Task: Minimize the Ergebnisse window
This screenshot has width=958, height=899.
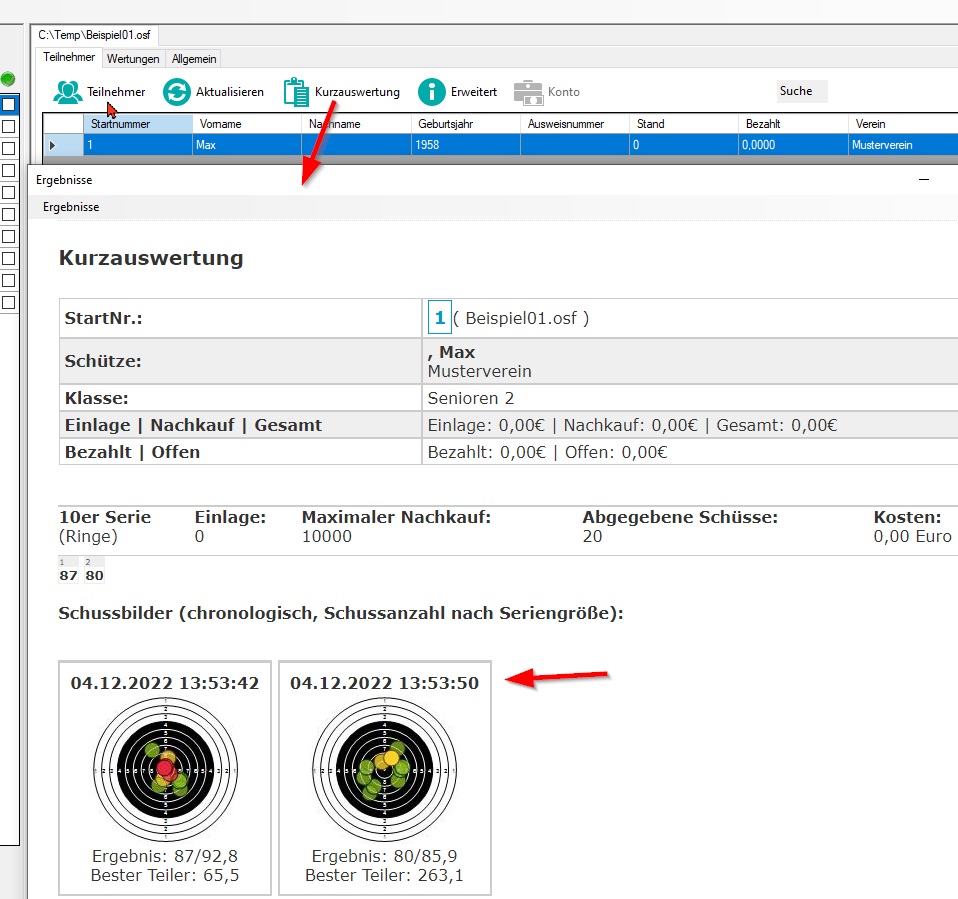Action: [x=924, y=180]
